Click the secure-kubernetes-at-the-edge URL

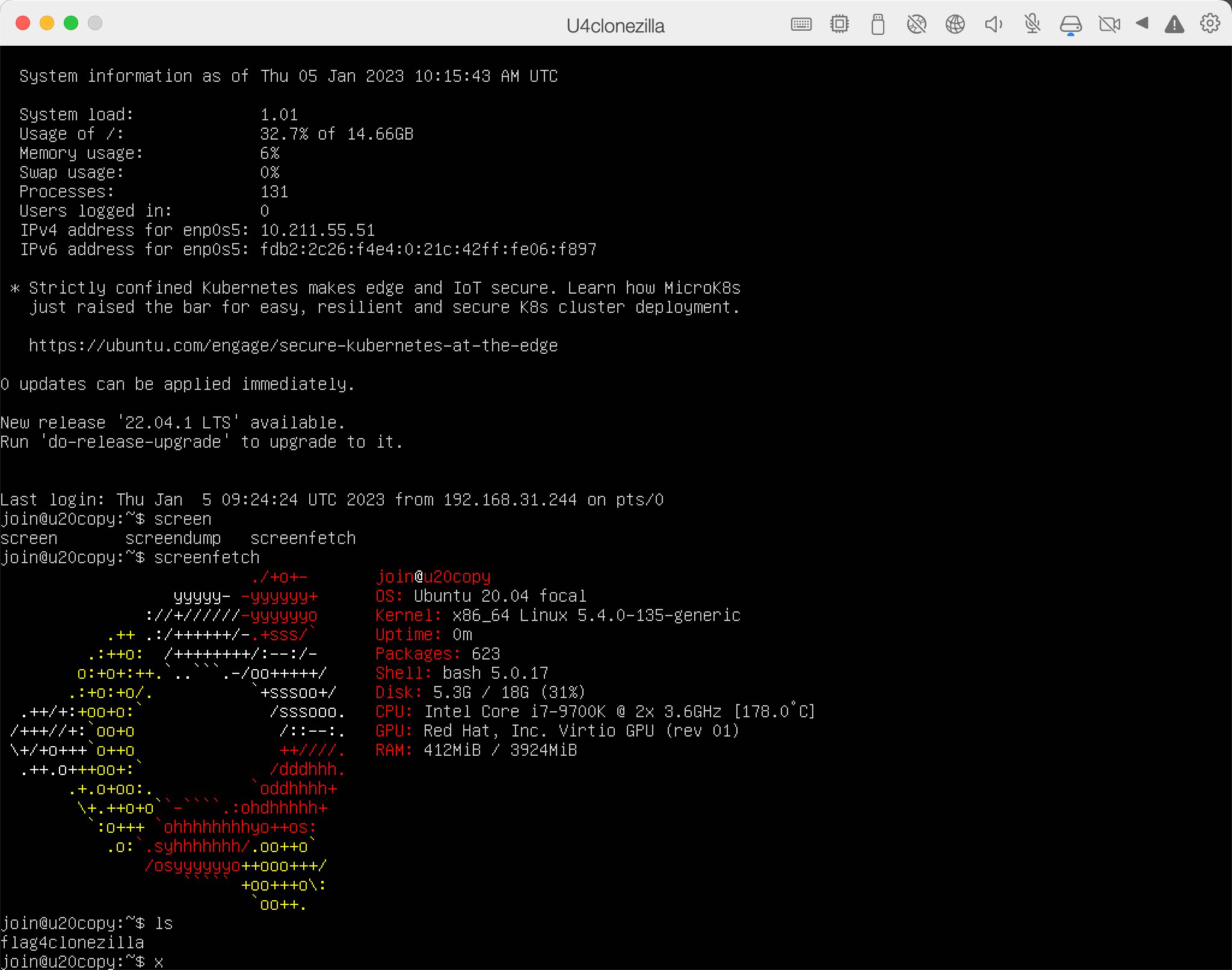(293, 346)
